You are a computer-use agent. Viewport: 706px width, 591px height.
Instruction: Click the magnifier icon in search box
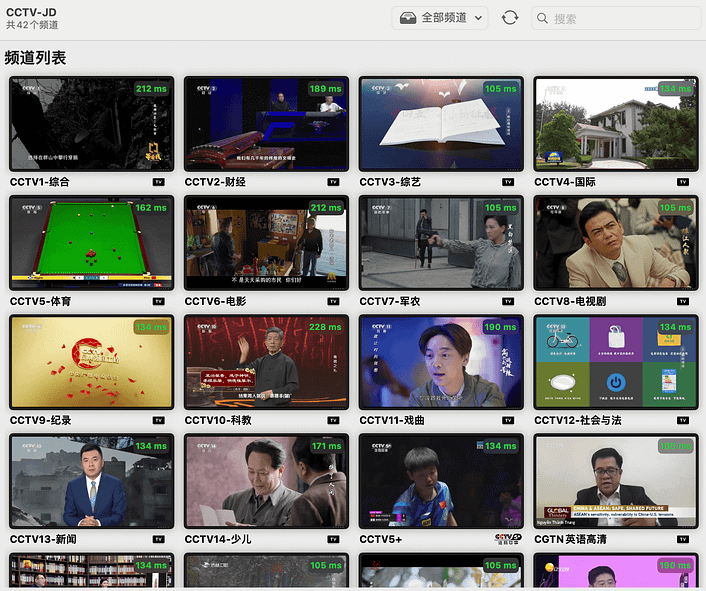[x=543, y=18]
